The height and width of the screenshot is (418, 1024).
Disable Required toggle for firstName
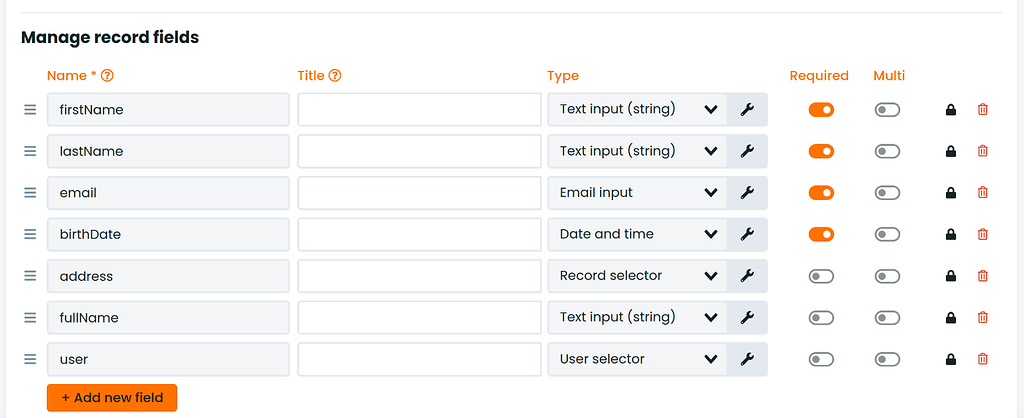(x=822, y=110)
